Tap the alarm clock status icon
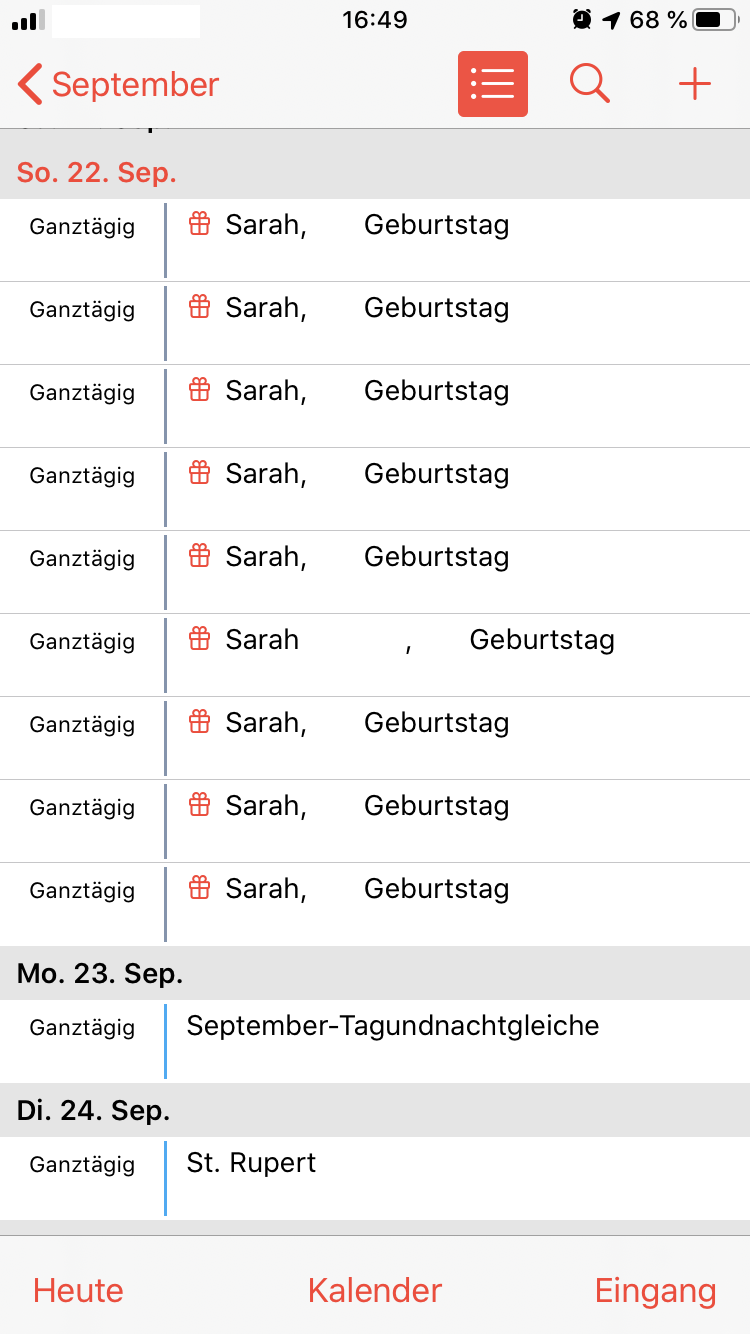 click(581, 19)
